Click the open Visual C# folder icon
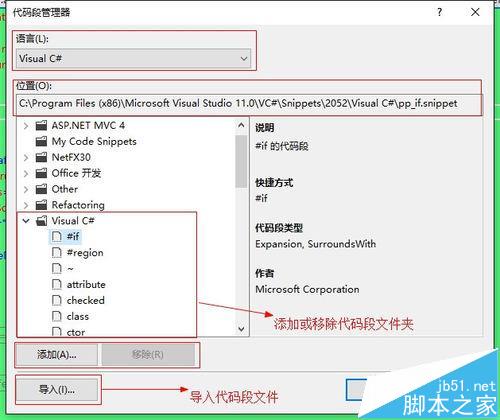500x420 pixels. point(41,221)
